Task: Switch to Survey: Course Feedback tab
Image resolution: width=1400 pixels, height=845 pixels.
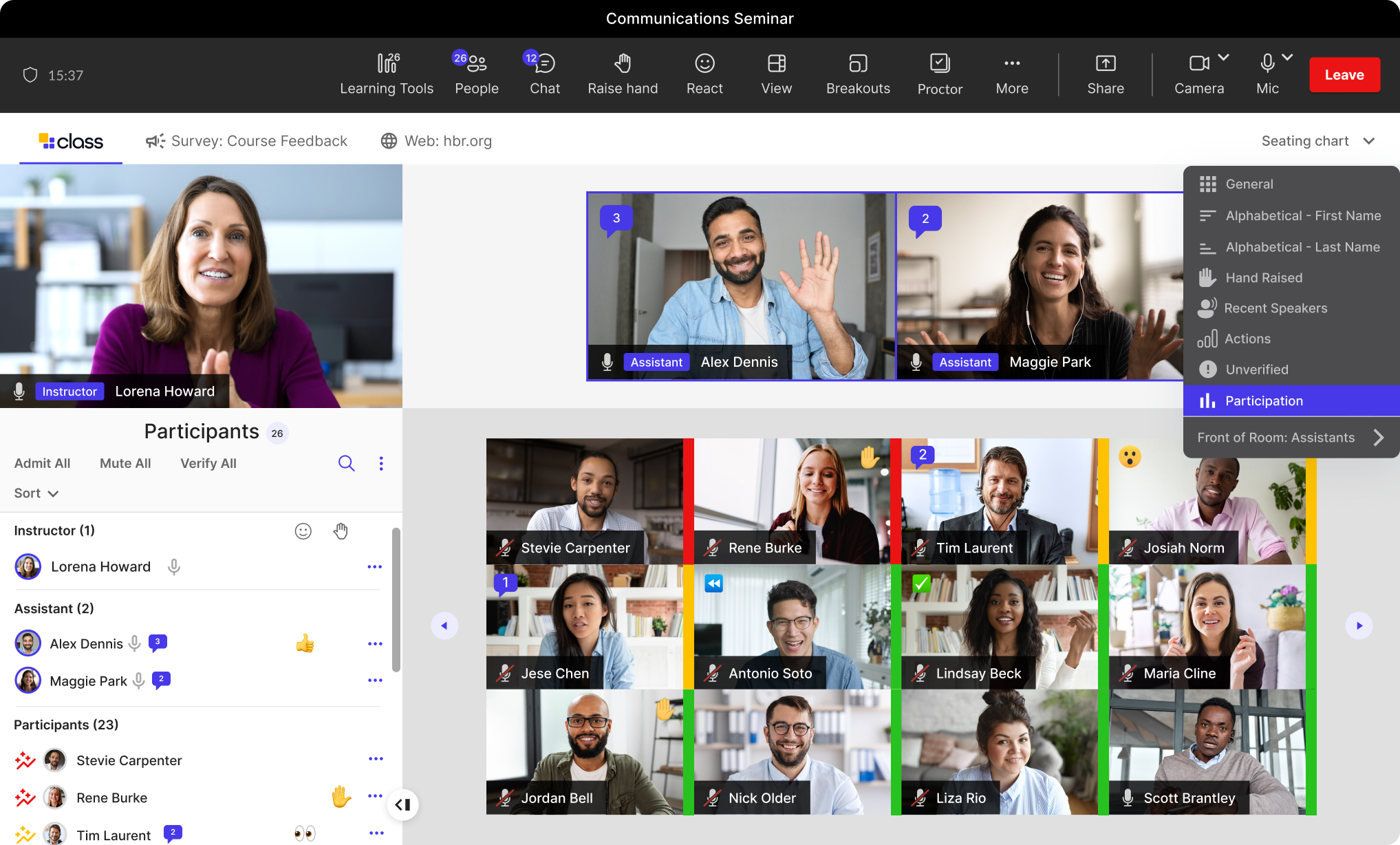Action: click(247, 141)
